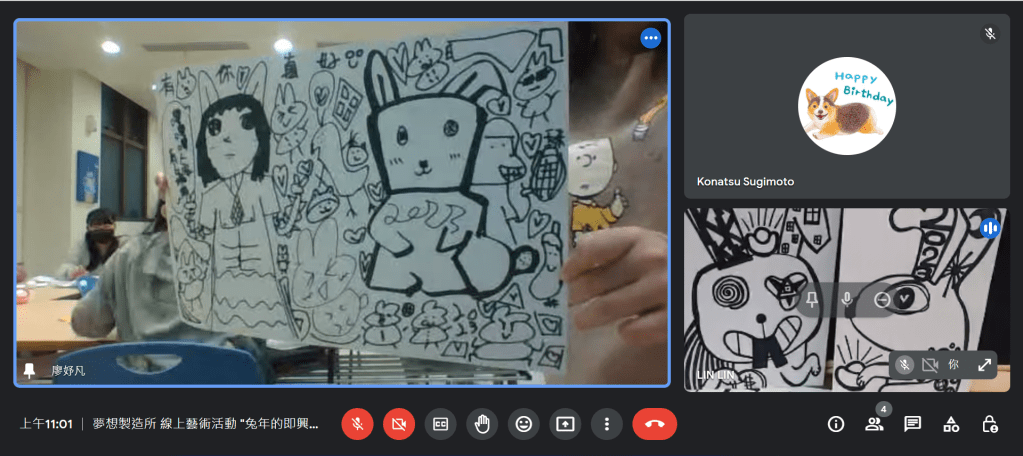Screen dimensions: 1023x456
Task: Leave the call with the red button
Action: pos(654,424)
